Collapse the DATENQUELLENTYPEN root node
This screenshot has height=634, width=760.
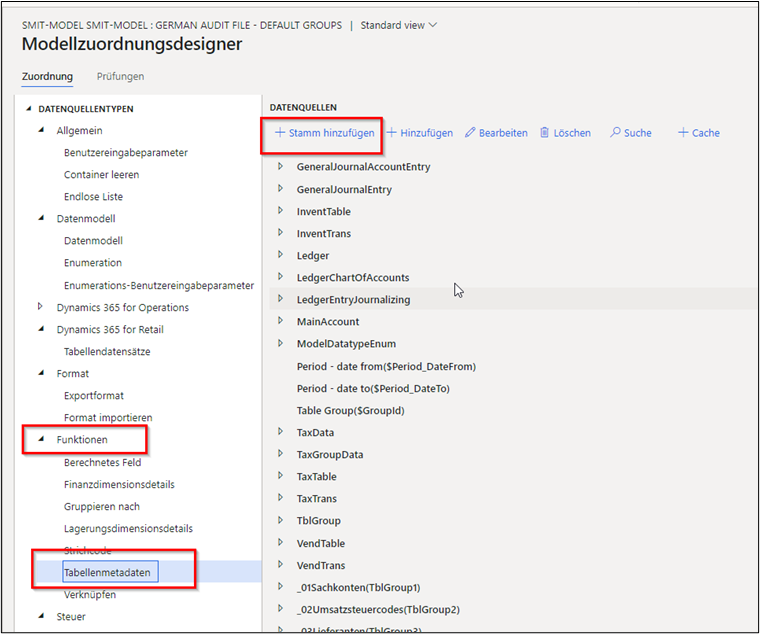point(29,109)
